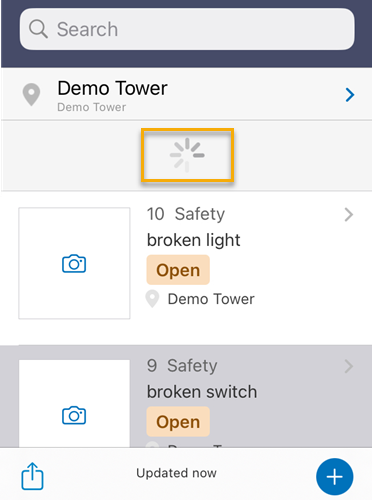Tap the share export icon
The width and height of the screenshot is (372, 500).
(32, 476)
